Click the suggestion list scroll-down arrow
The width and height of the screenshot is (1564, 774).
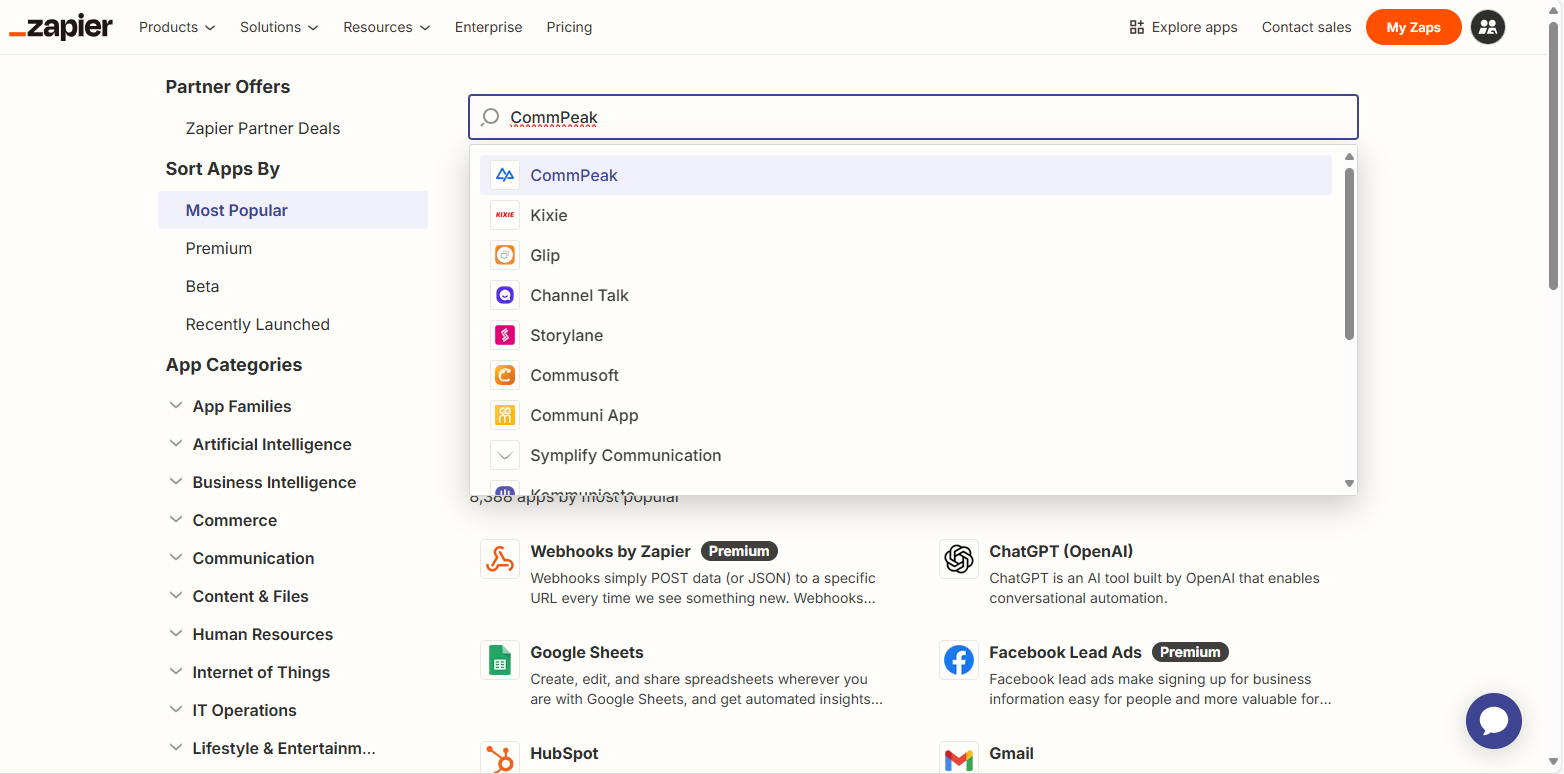tap(1349, 483)
